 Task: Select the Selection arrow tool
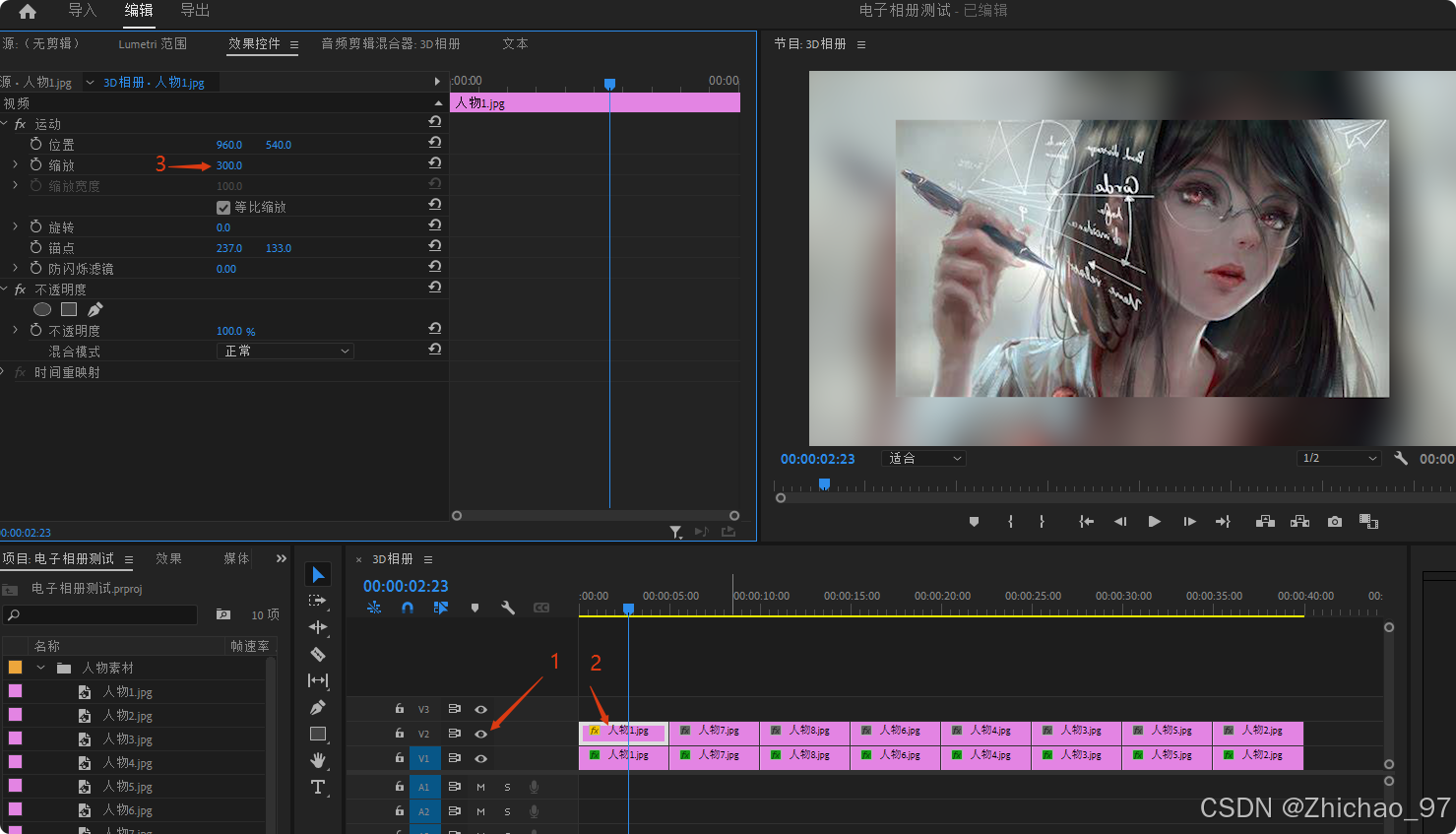tap(318, 574)
